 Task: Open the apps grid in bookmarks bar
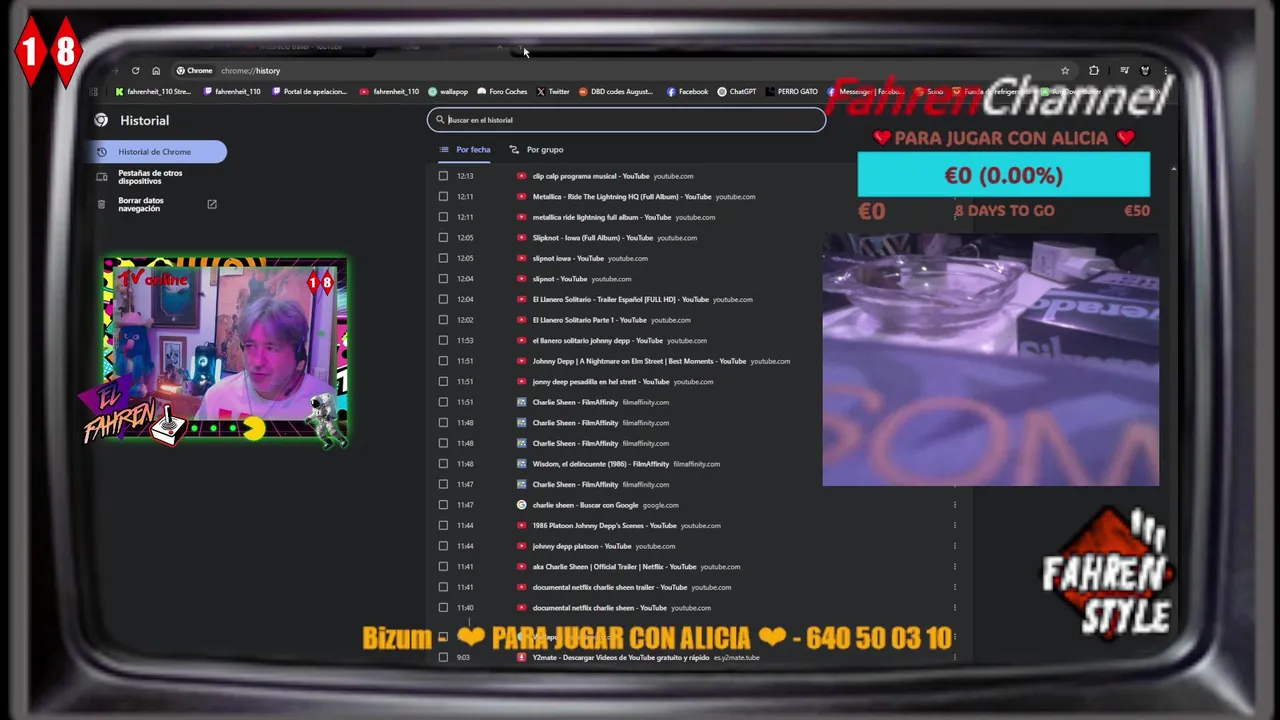coord(94,92)
